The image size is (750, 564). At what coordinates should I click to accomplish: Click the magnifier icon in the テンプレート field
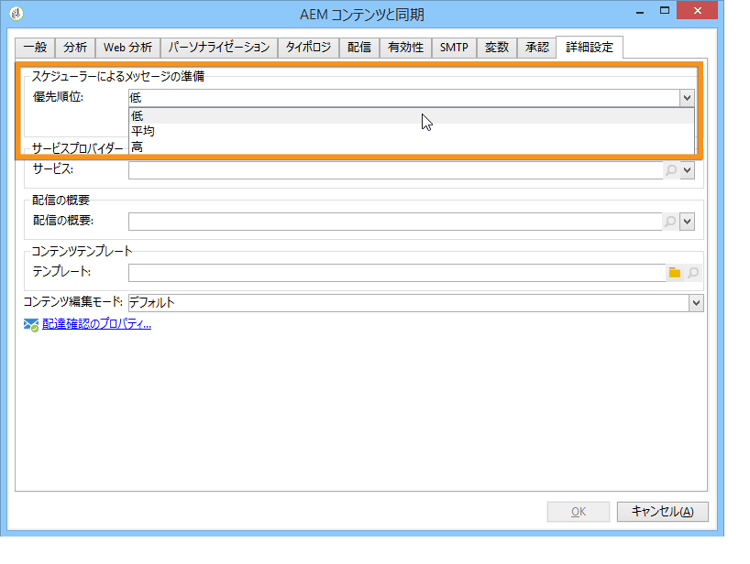(x=693, y=273)
